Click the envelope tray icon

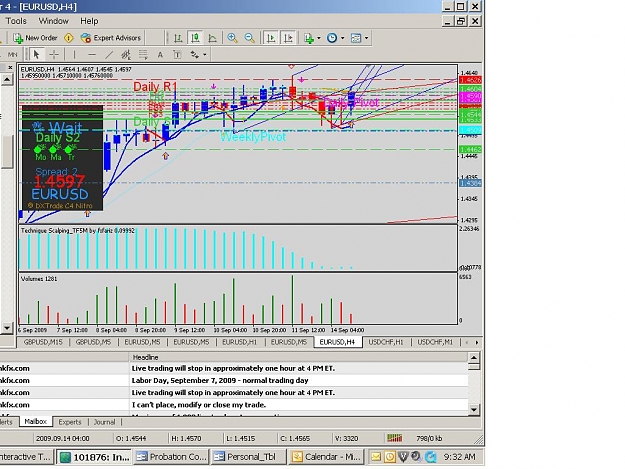(376, 457)
